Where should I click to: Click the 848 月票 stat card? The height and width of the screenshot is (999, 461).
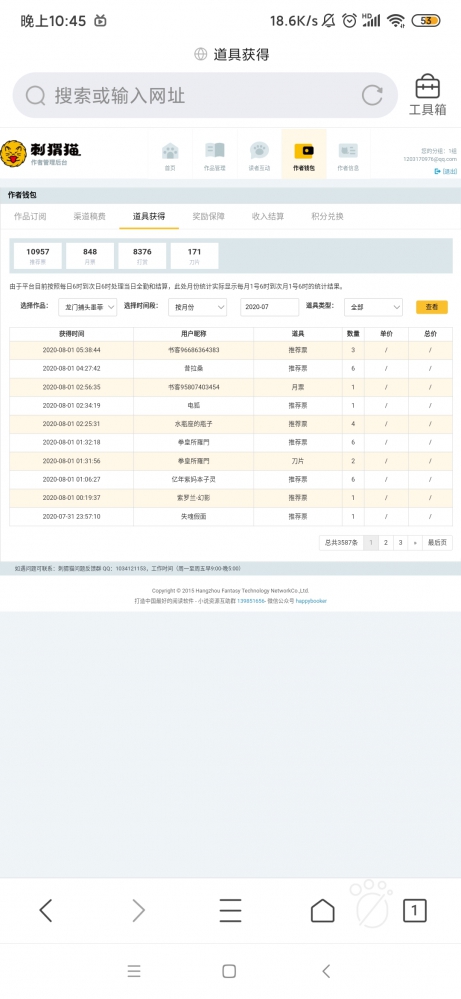point(90,255)
